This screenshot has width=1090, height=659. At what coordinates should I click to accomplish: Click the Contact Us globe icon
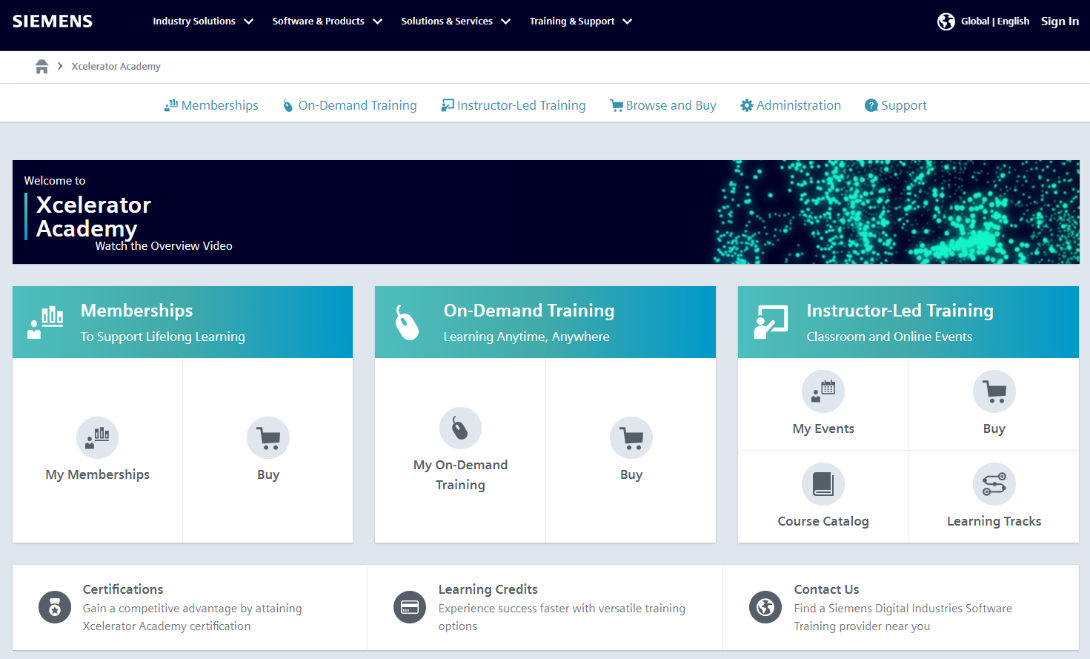pyautogui.click(x=765, y=608)
